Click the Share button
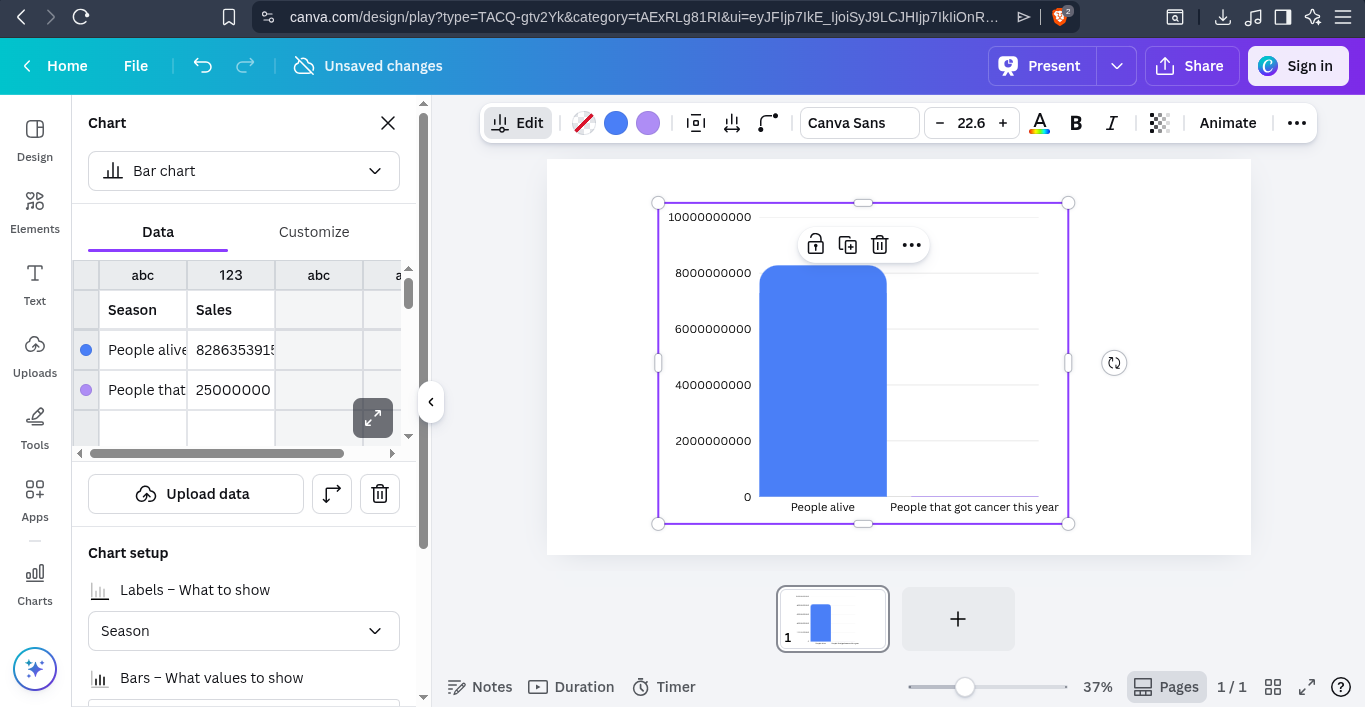This screenshot has height=707, width=1365. tap(1192, 66)
